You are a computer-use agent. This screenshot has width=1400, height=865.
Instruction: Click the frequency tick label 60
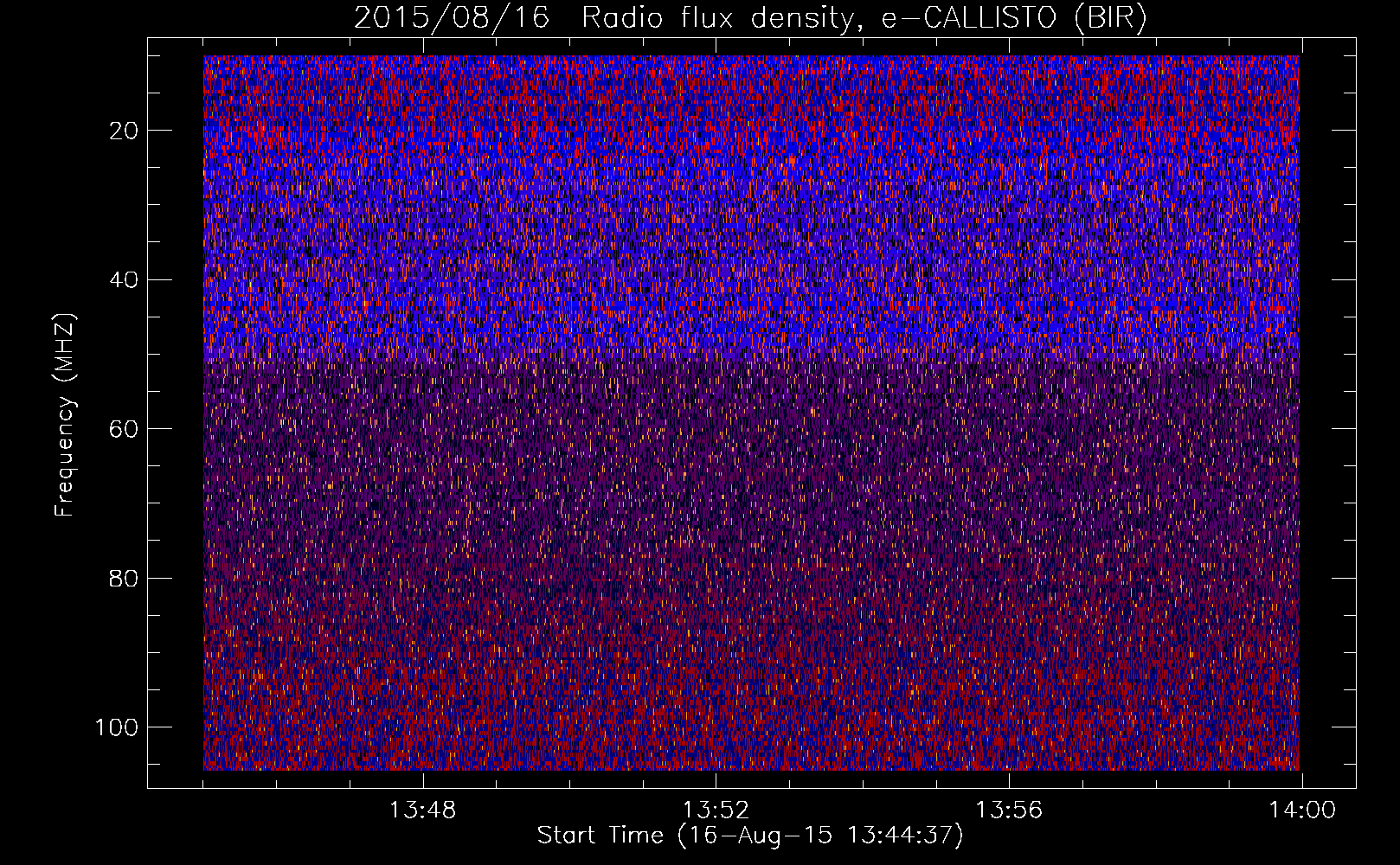124,429
